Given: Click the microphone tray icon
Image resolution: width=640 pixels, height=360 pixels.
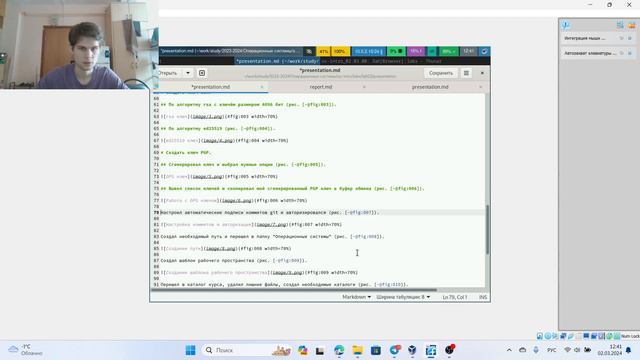Looking at the screenshot, I should pyautogui.click(x=536, y=350).
